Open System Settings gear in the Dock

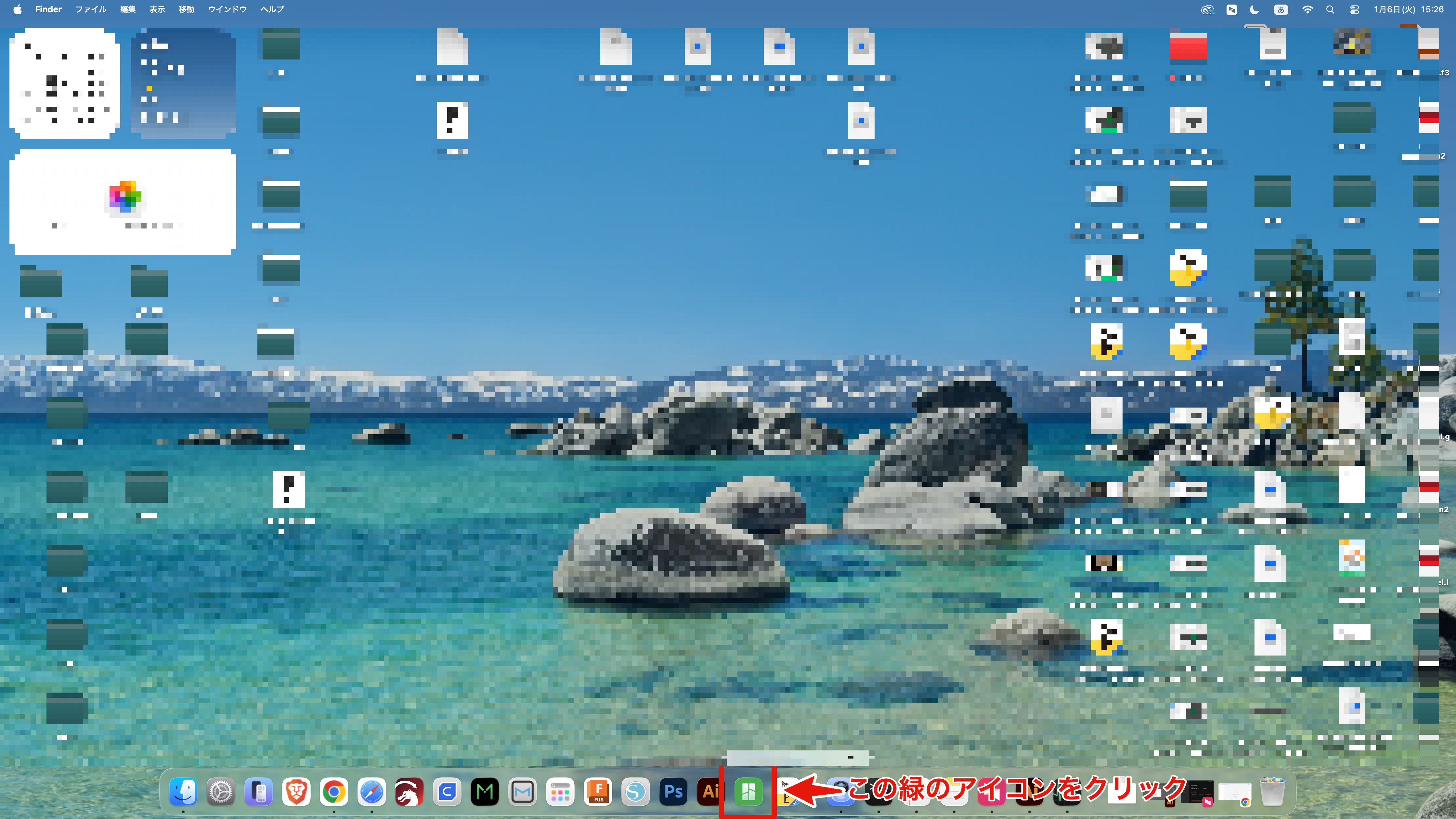tap(220, 792)
